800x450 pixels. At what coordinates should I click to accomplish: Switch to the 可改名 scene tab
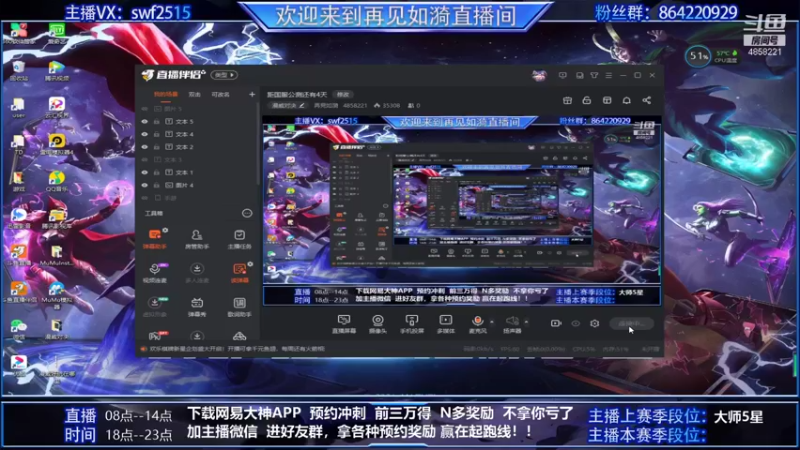pos(220,94)
